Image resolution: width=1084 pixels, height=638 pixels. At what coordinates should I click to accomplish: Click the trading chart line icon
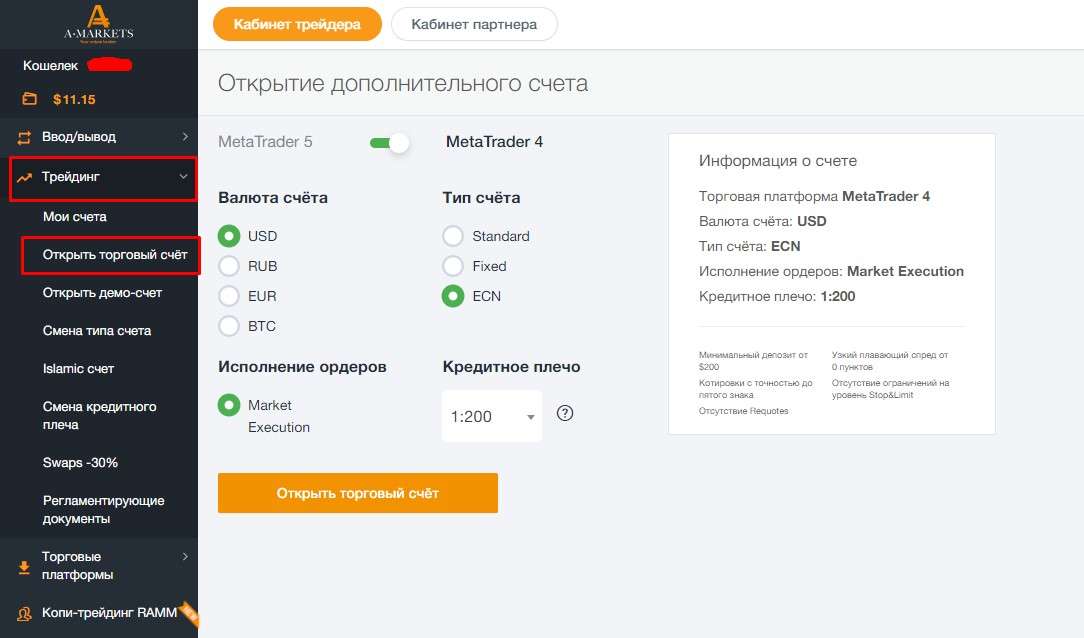(x=24, y=177)
